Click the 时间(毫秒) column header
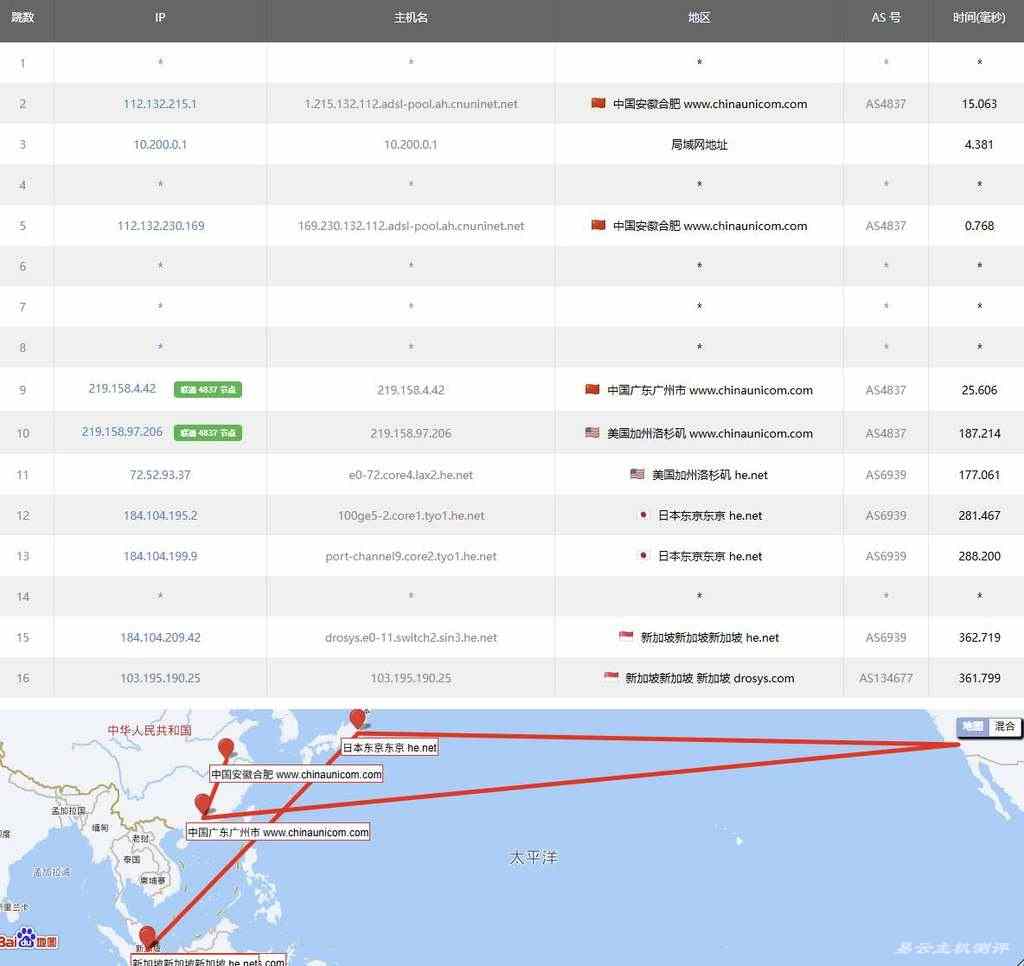The width and height of the screenshot is (1024, 966). point(979,18)
